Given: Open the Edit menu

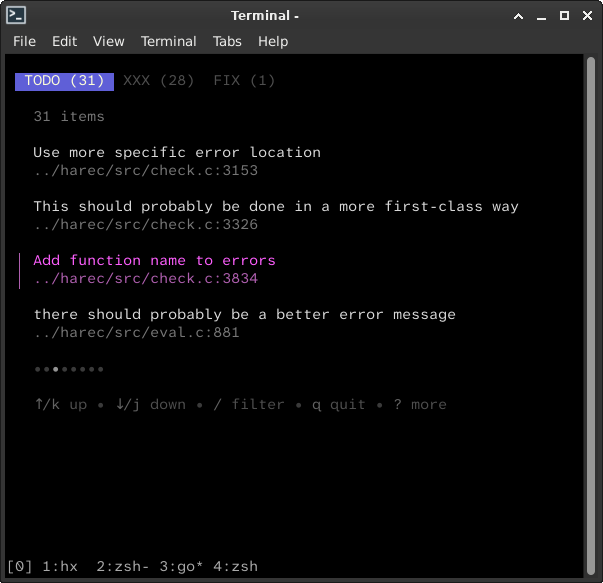Looking at the screenshot, I should coord(64,41).
